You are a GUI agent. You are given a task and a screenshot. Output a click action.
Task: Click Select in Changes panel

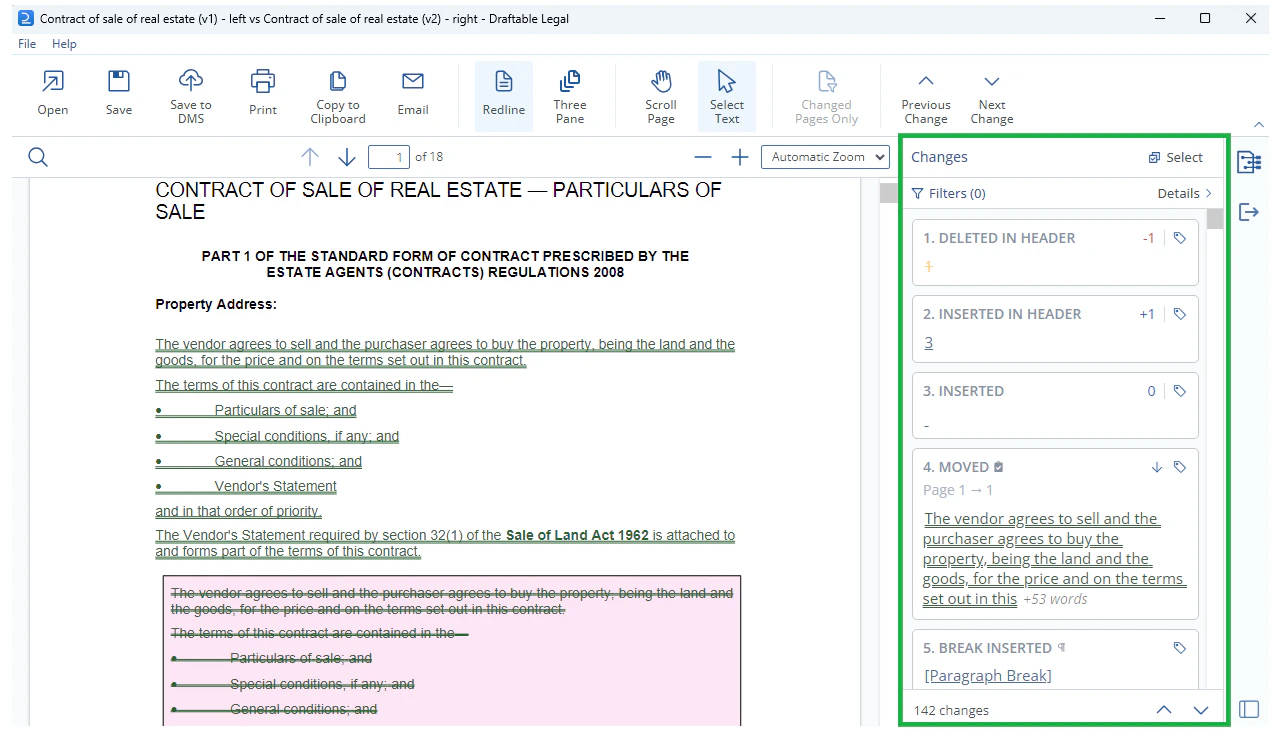[1176, 157]
